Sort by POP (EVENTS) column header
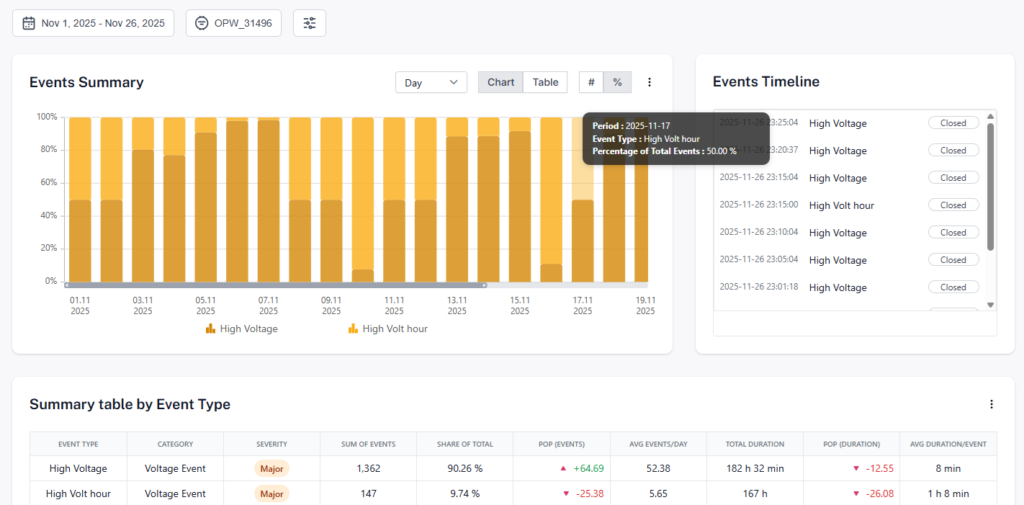The height and width of the screenshot is (505, 1024). tap(562, 444)
